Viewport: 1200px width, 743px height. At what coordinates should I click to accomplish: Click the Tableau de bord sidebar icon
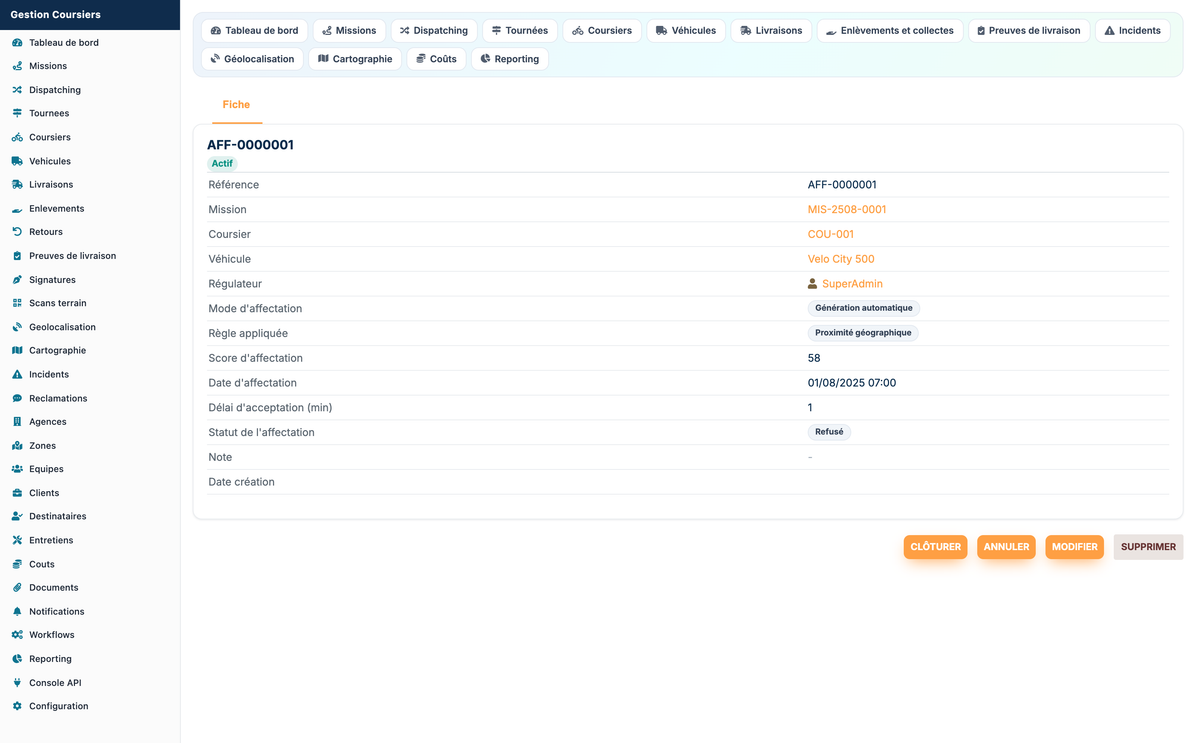17,43
